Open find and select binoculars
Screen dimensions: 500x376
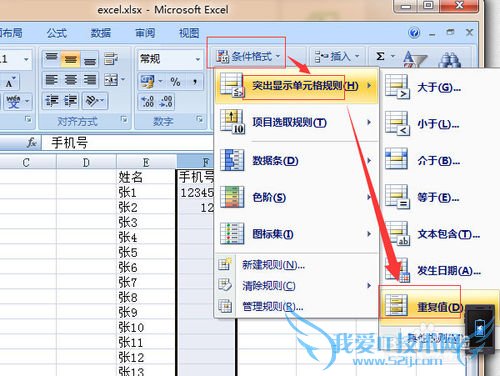[x=449, y=59]
